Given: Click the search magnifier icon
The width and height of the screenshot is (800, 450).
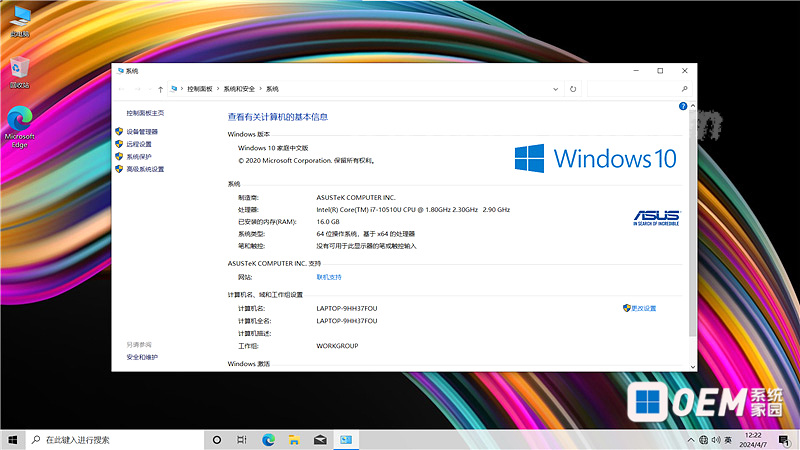Looking at the screenshot, I should point(684,89).
